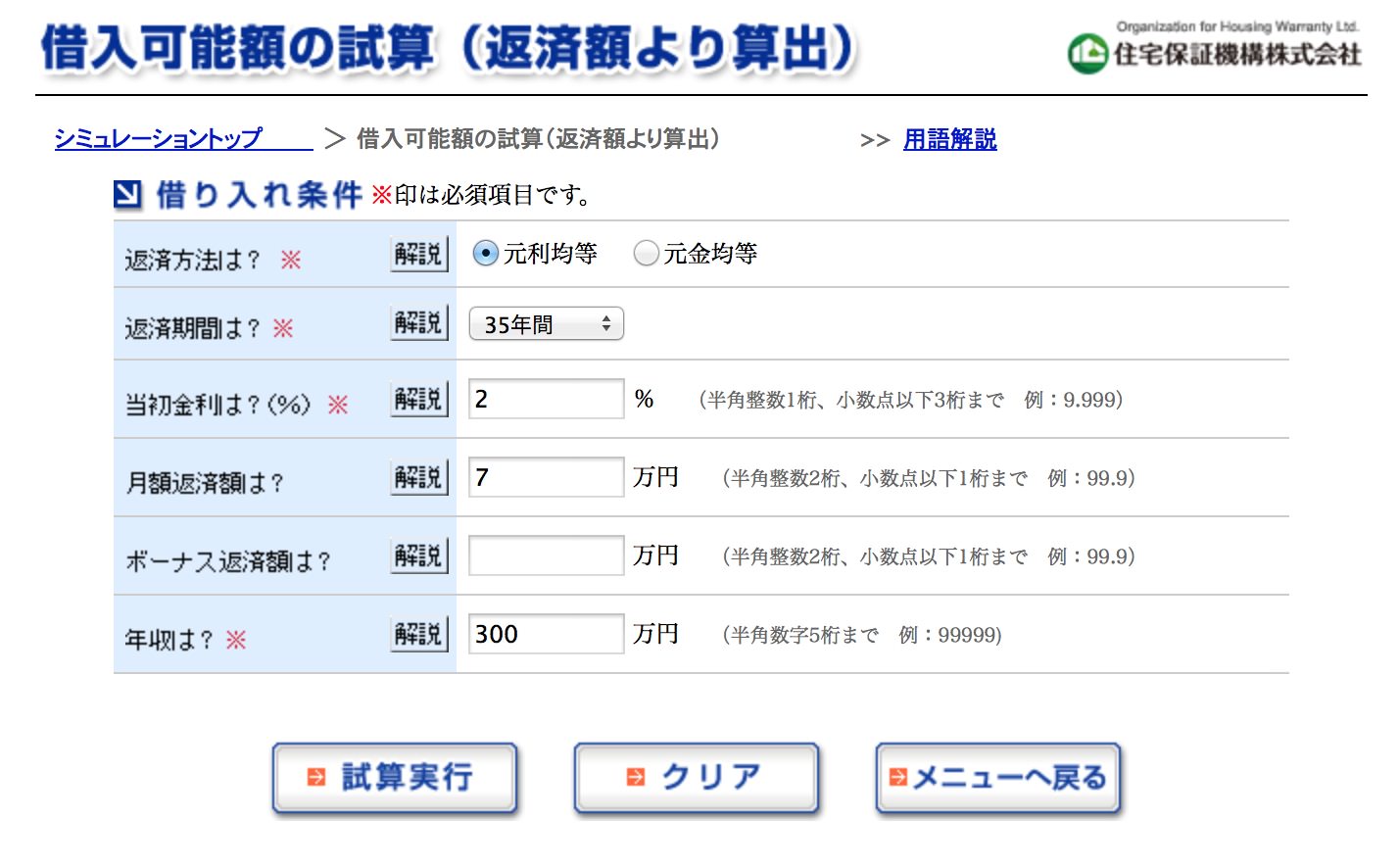Click the hint text 例：9.999

click(x=1072, y=400)
